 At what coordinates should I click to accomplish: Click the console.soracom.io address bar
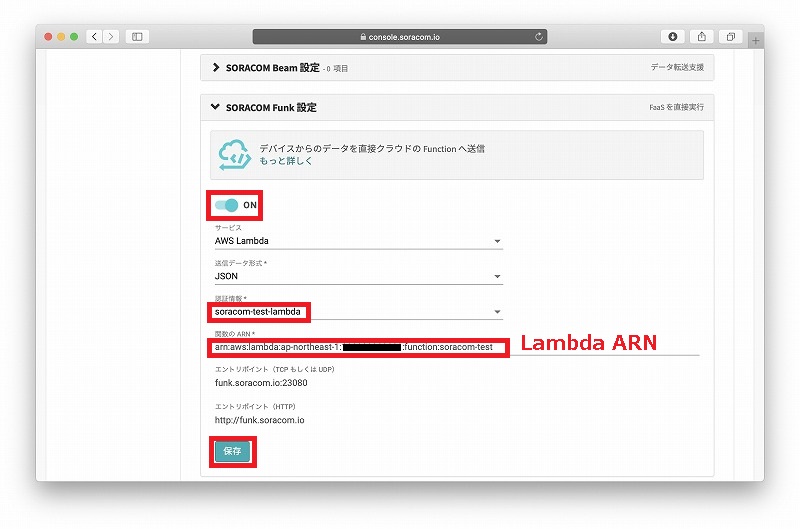pos(399,37)
